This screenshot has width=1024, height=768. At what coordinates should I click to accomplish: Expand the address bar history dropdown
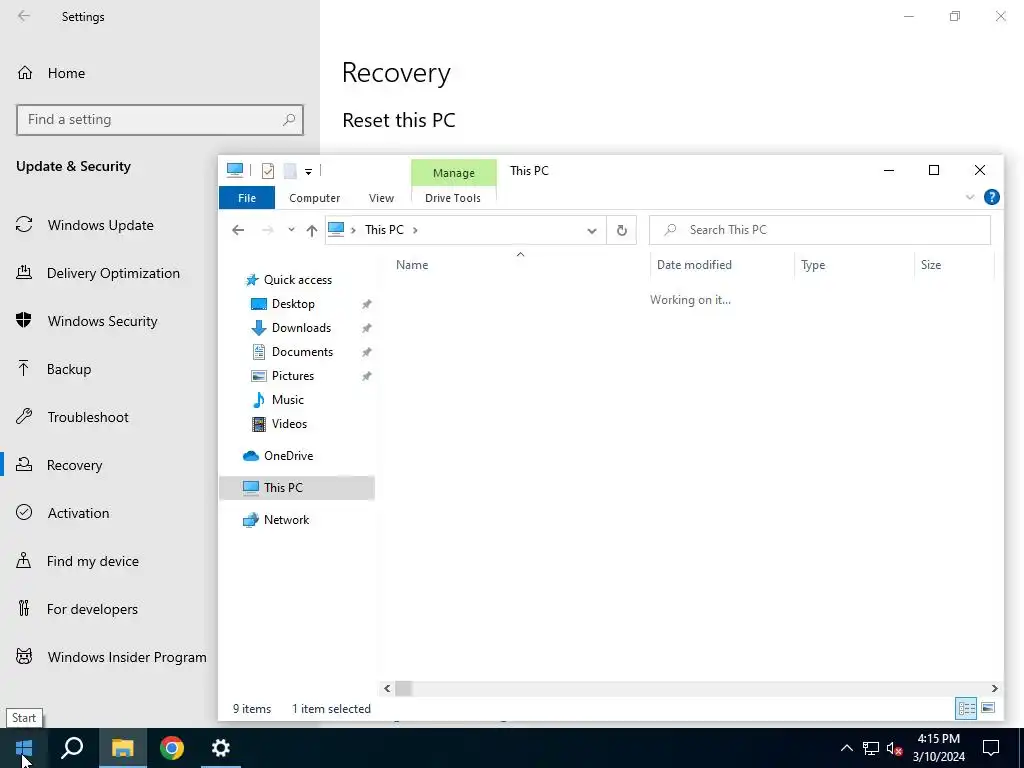coord(592,231)
